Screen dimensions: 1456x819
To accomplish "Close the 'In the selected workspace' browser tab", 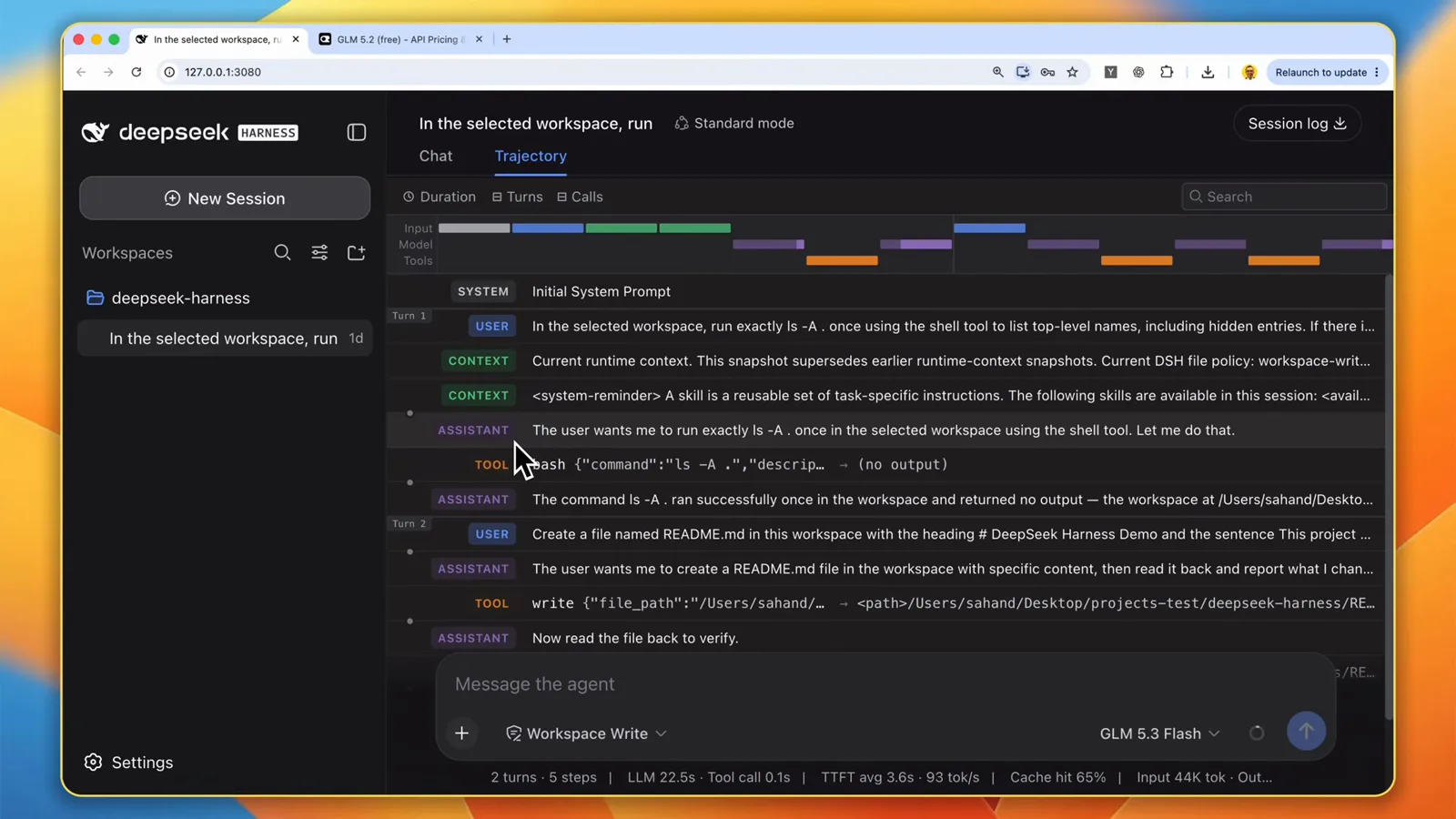I will (296, 39).
